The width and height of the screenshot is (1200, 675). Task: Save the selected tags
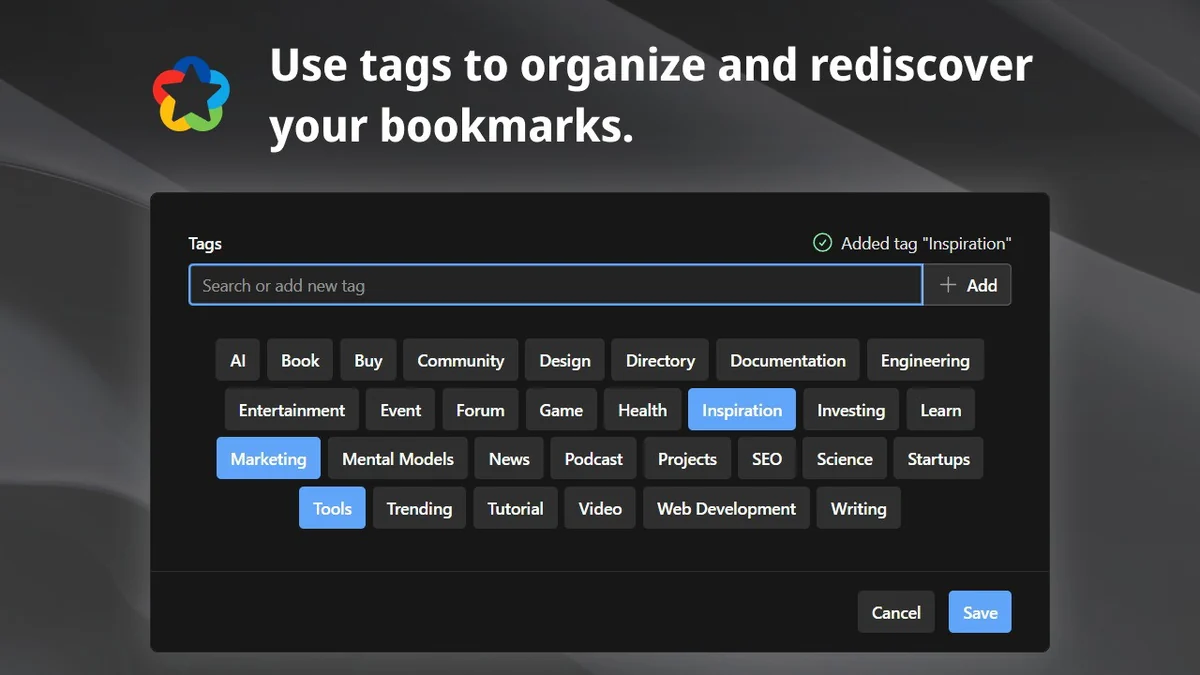(x=979, y=613)
